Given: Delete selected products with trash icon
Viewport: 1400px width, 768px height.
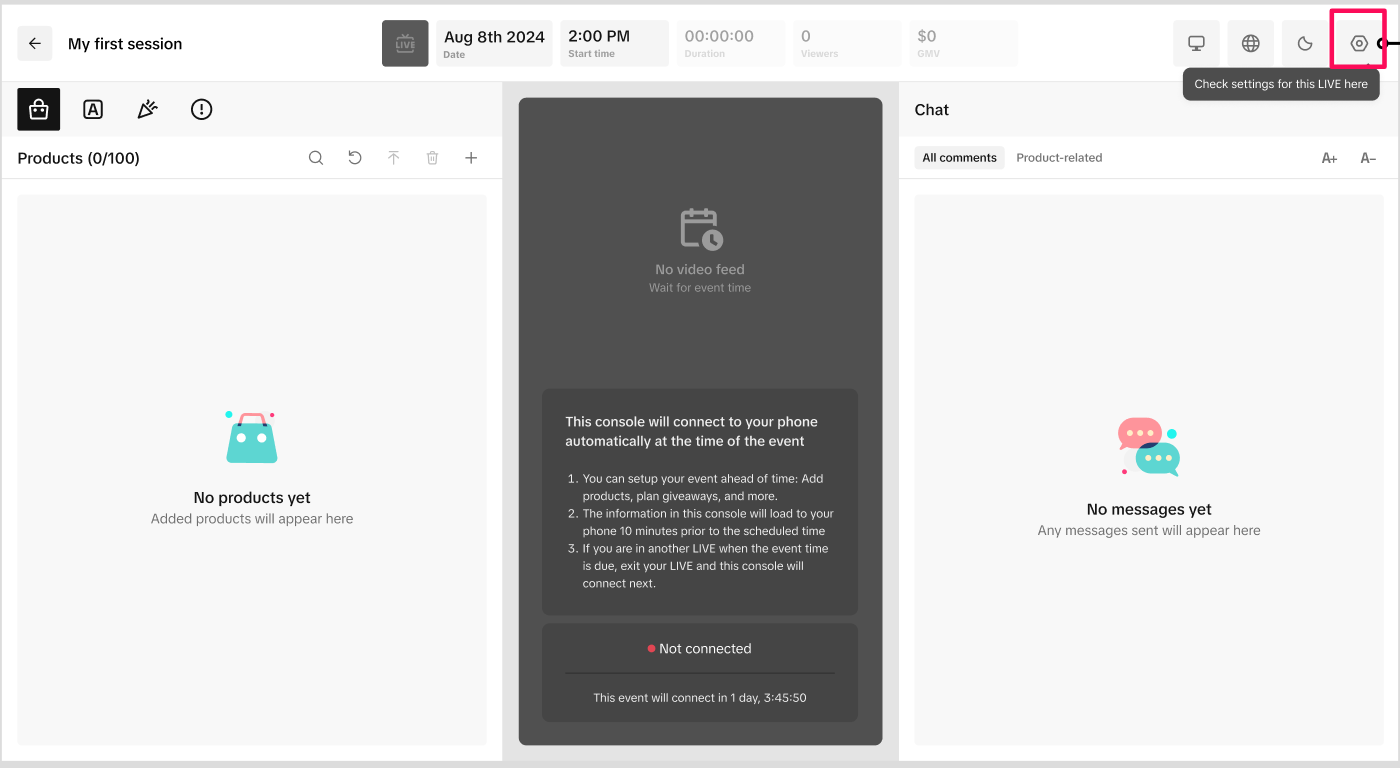Looking at the screenshot, I should (432, 158).
